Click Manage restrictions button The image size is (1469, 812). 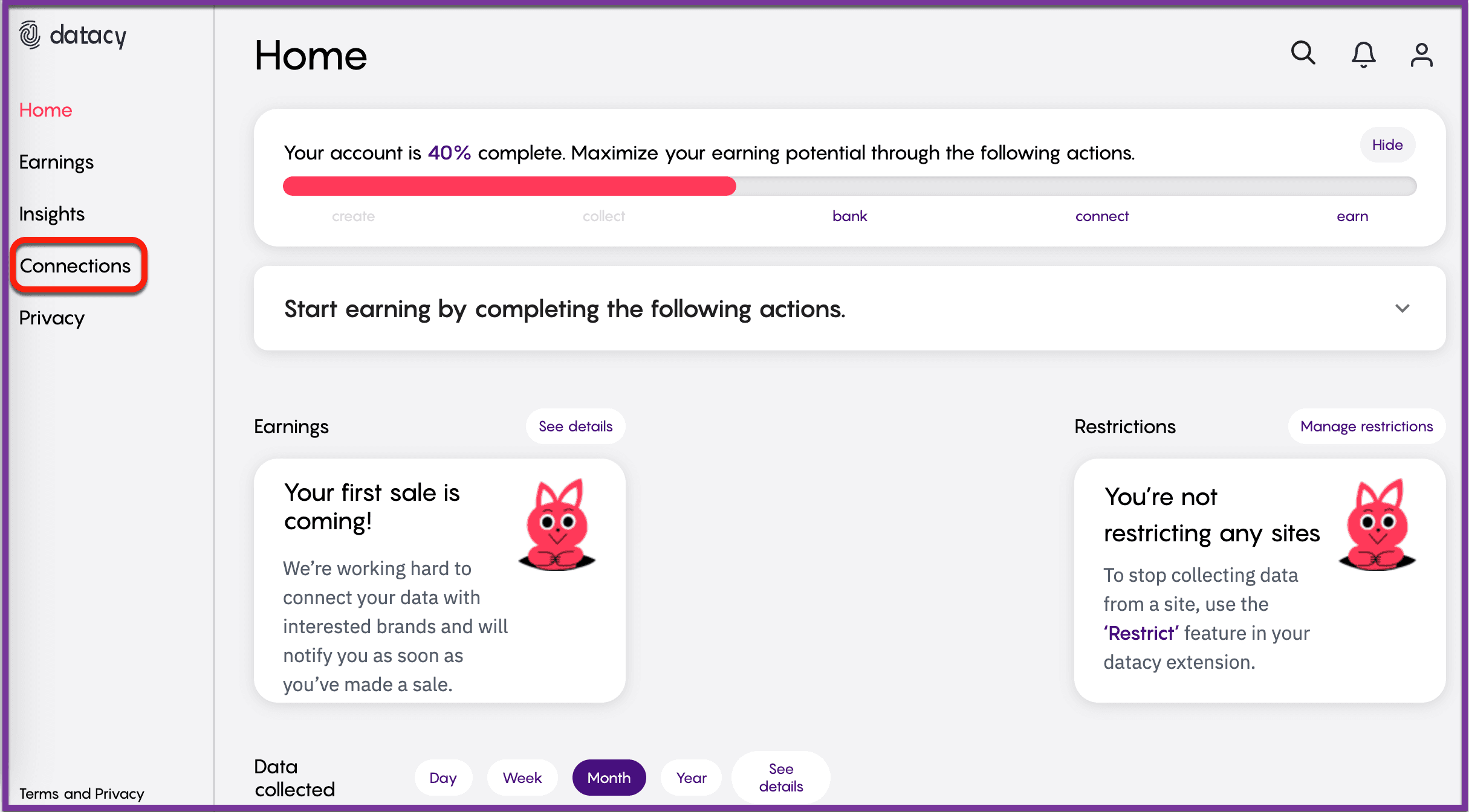1366,427
